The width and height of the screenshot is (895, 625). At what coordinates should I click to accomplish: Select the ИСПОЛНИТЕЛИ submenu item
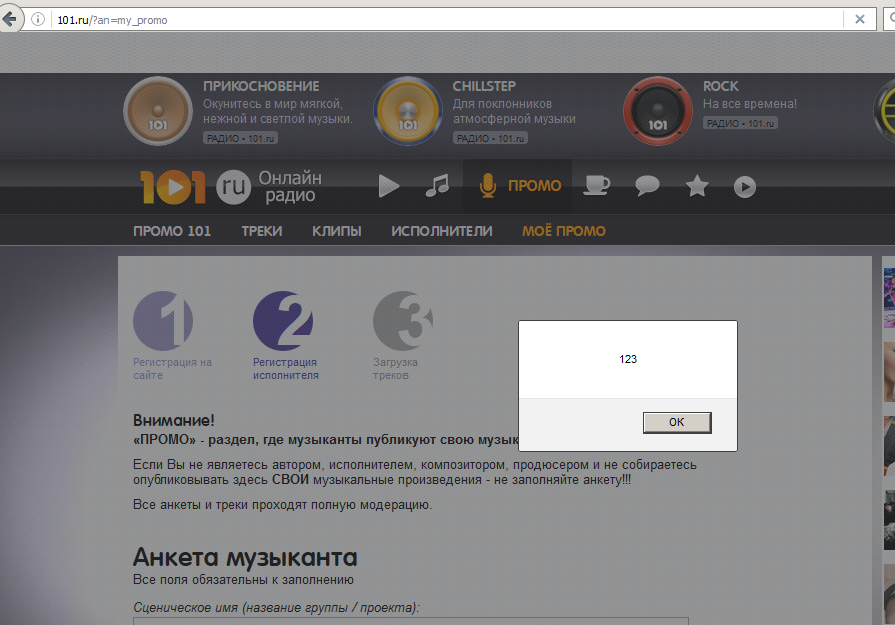pos(442,231)
